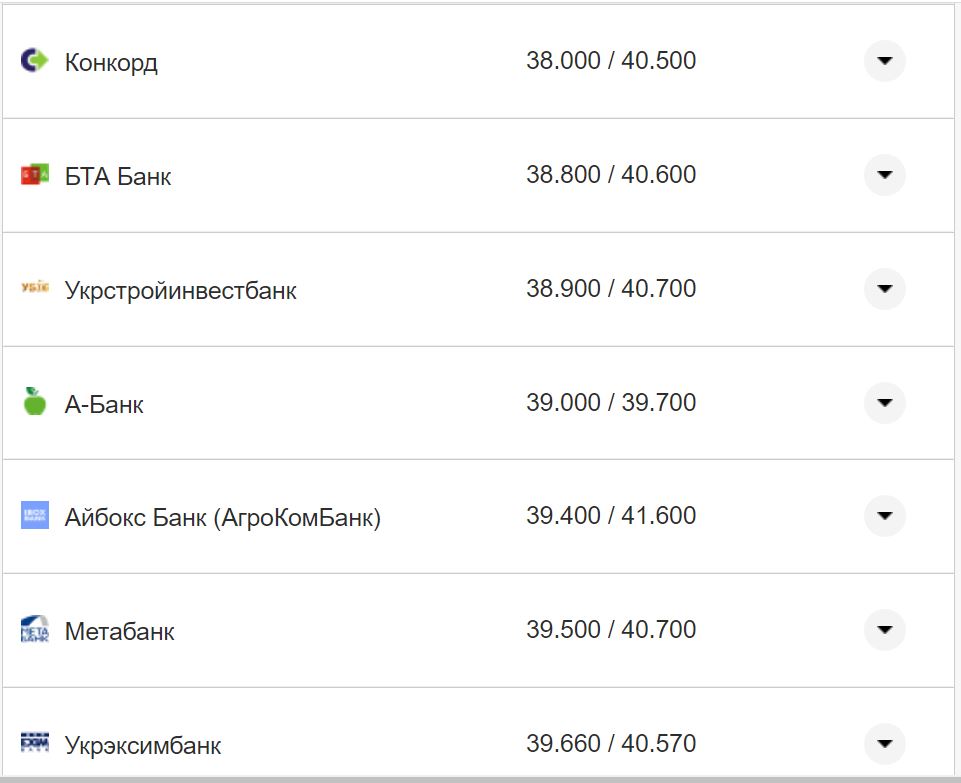Viewport: 961px width, 783px height.
Task: Expand the Метабанк row arrow
Action: tap(884, 630)
